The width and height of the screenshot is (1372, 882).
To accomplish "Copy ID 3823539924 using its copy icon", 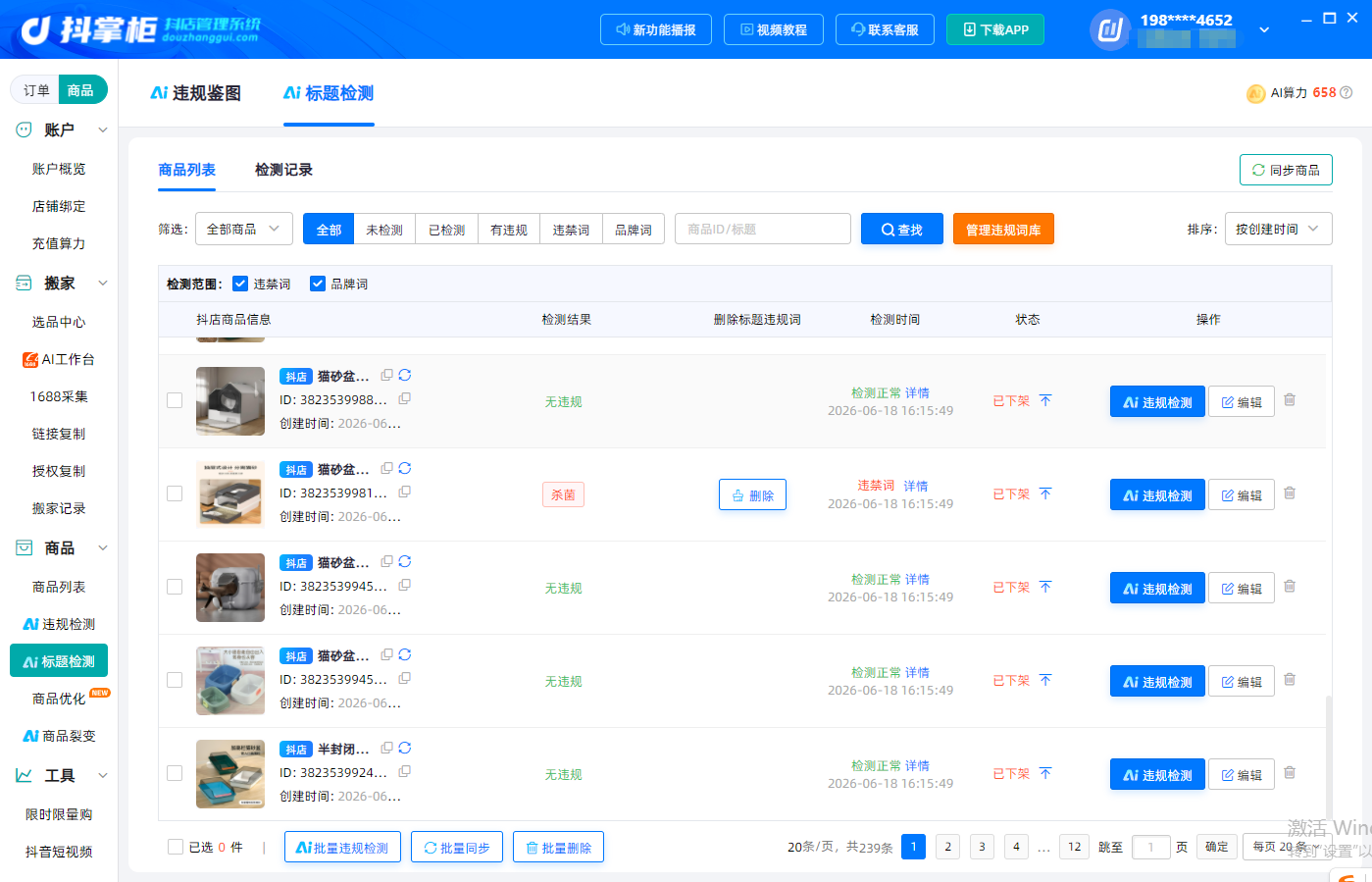I will (404, 771).
